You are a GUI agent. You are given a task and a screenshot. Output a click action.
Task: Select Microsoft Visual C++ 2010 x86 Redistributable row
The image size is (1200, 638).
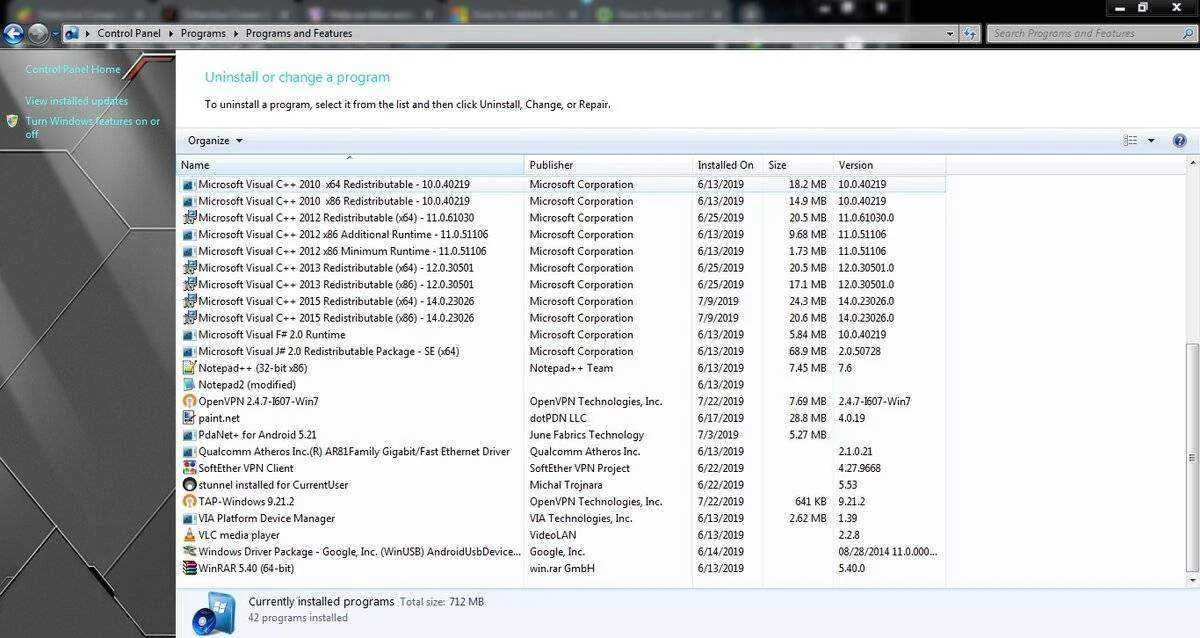[x=562, y=201]
